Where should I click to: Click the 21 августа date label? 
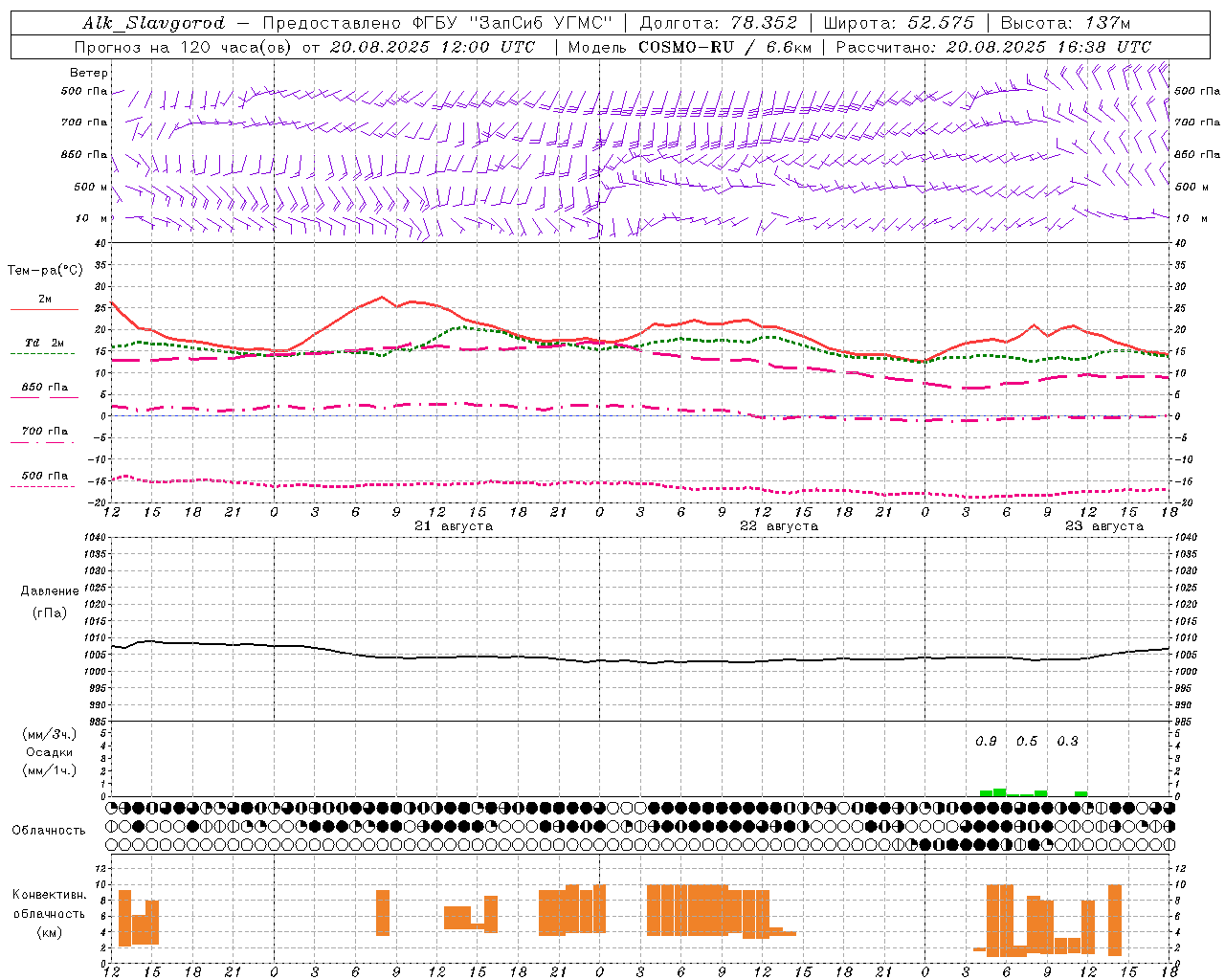pyautogui.click(x=454, y=526)
